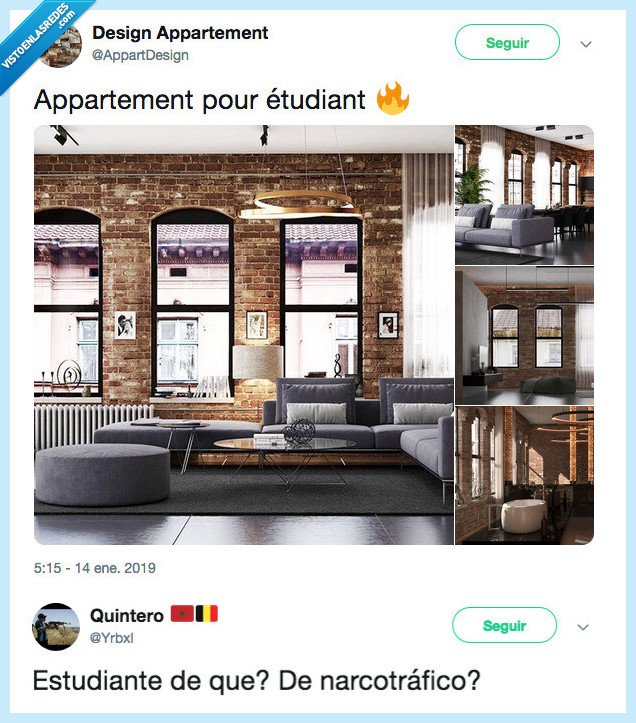Click Quintero's profile avatar
The width and height of the screenshot is (636, 723).
56,626
